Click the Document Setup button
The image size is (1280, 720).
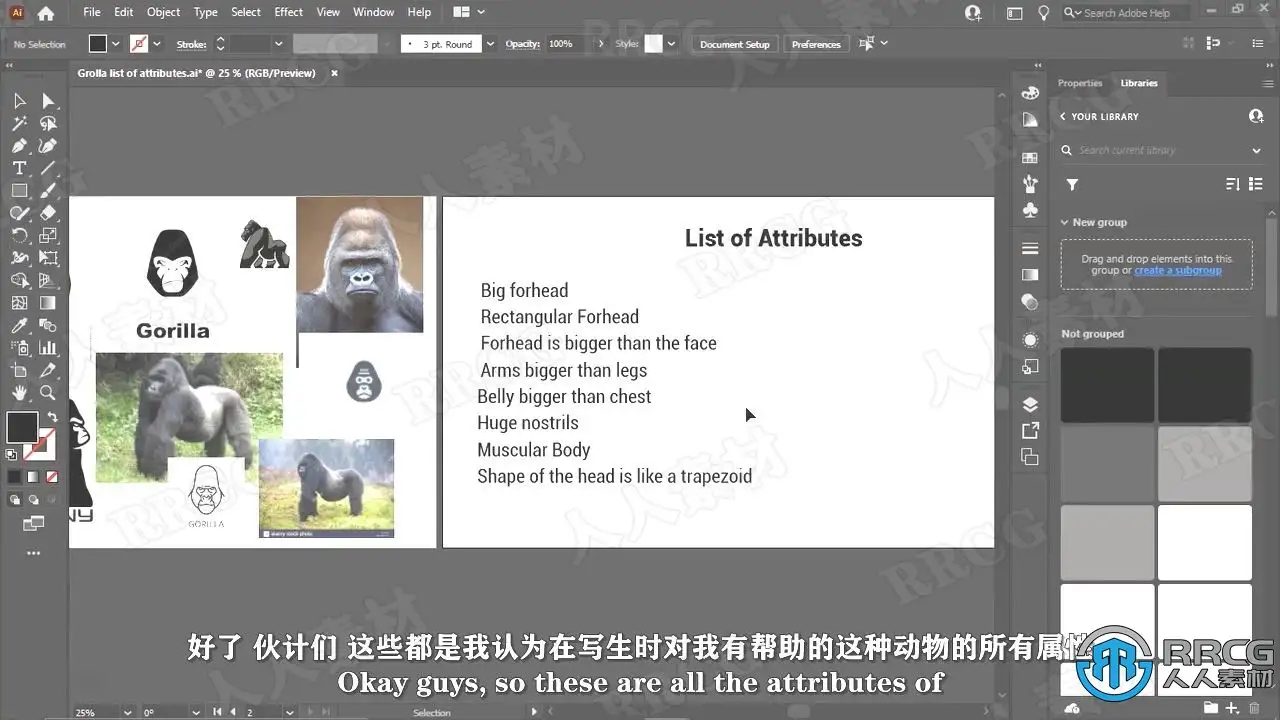pos(735,44)
